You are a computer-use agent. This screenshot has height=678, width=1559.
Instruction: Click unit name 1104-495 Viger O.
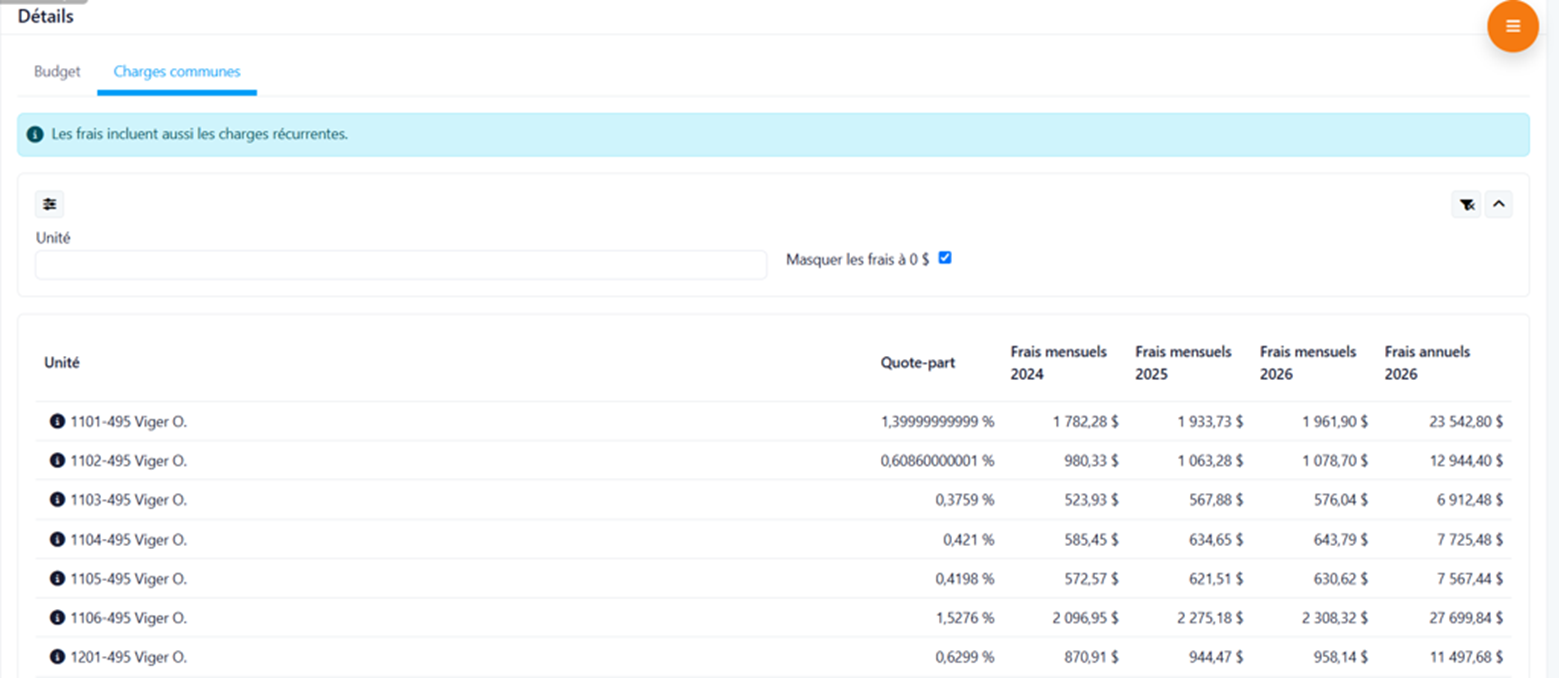point(129,540)
